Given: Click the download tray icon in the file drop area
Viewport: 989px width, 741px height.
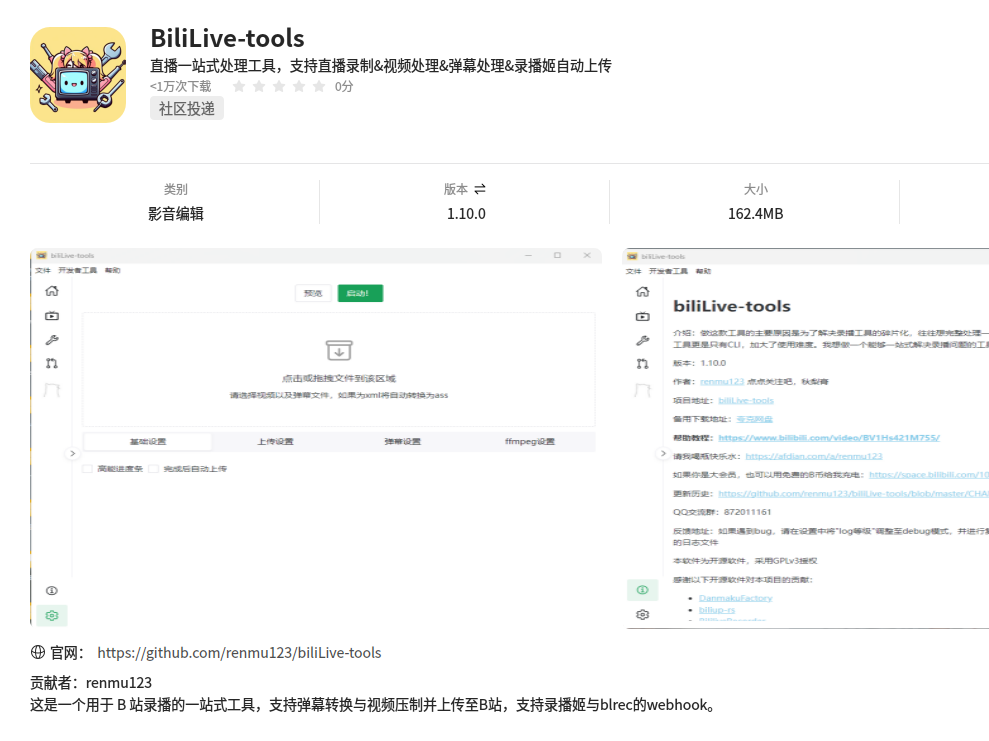Looking at the screenshot, I should (339, 350).
